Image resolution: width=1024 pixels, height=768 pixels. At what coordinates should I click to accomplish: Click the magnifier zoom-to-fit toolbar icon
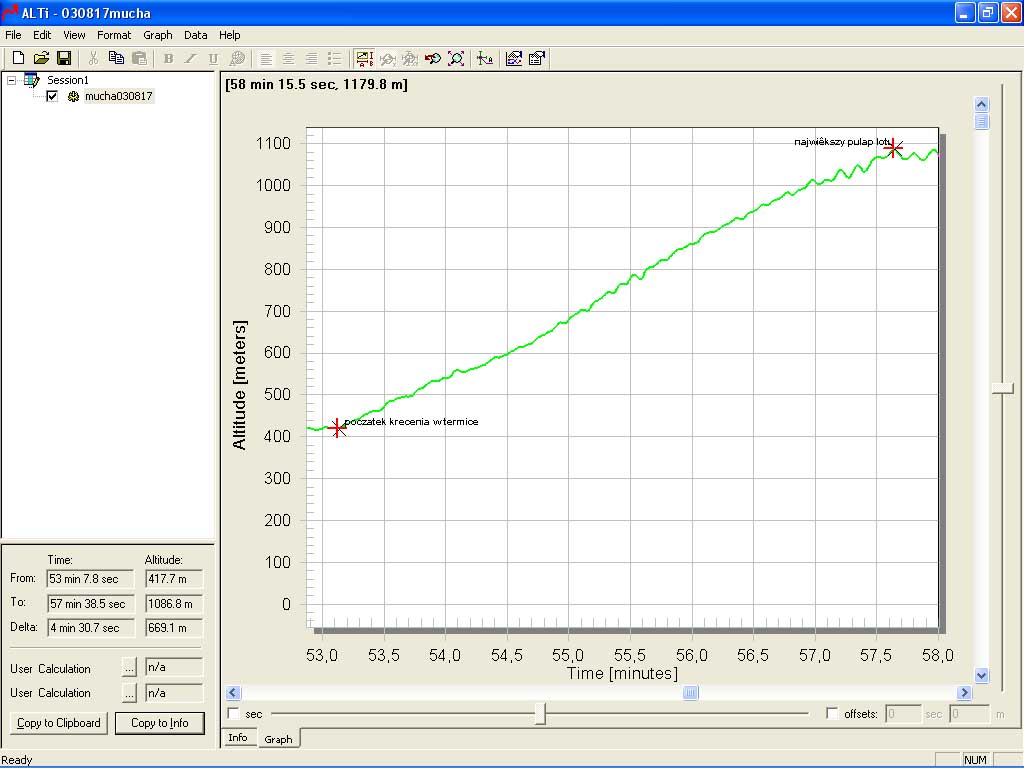pyautogui.click(x=456, y=58)
